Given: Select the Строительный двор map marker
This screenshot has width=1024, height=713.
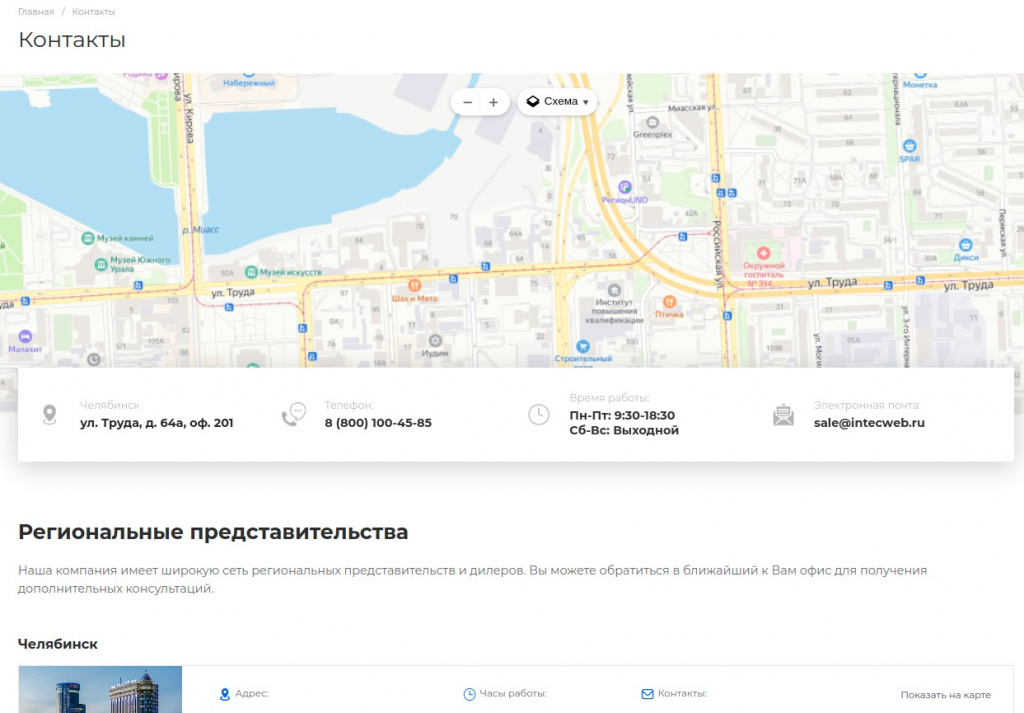Looking at the screenshot, I should pos(583,346).
